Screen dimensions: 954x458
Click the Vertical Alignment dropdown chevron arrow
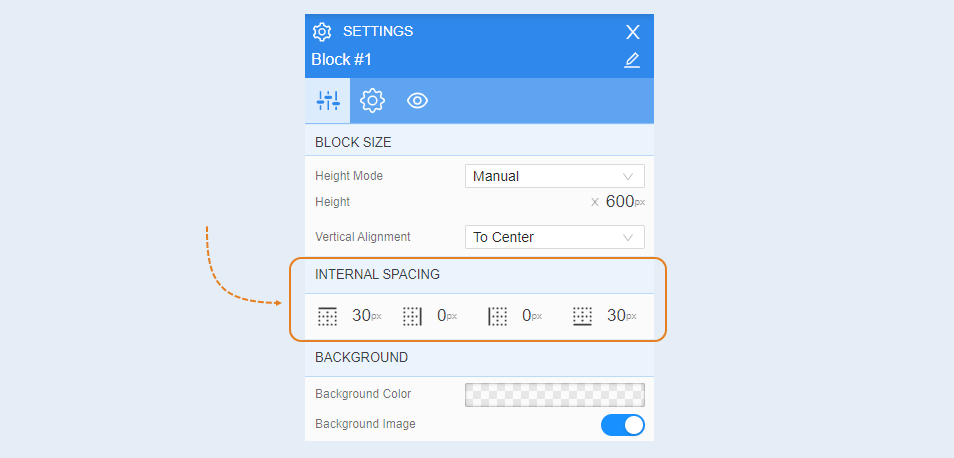[x=628, y=237]
